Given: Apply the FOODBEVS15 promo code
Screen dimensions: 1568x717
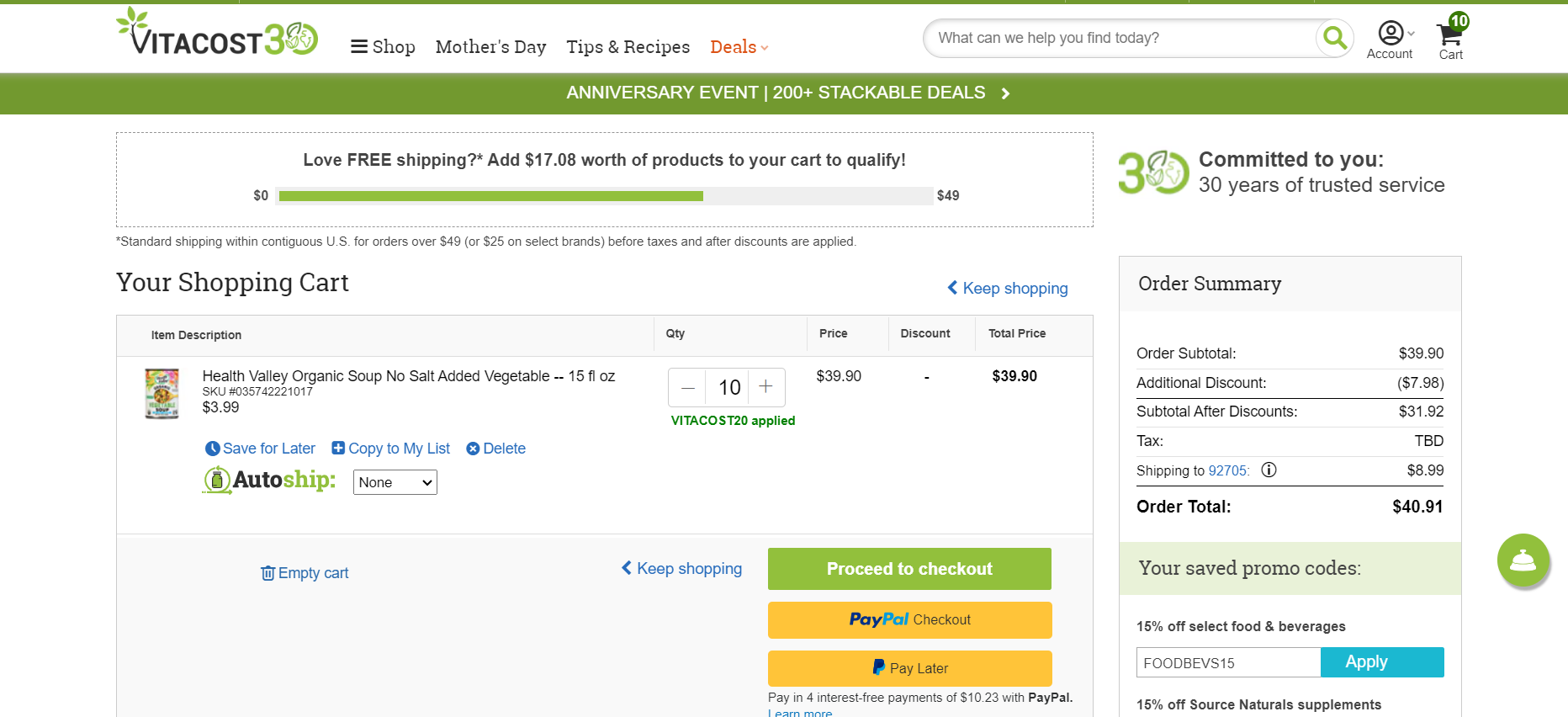Looking at the screenshot, I should [1382, 662].
